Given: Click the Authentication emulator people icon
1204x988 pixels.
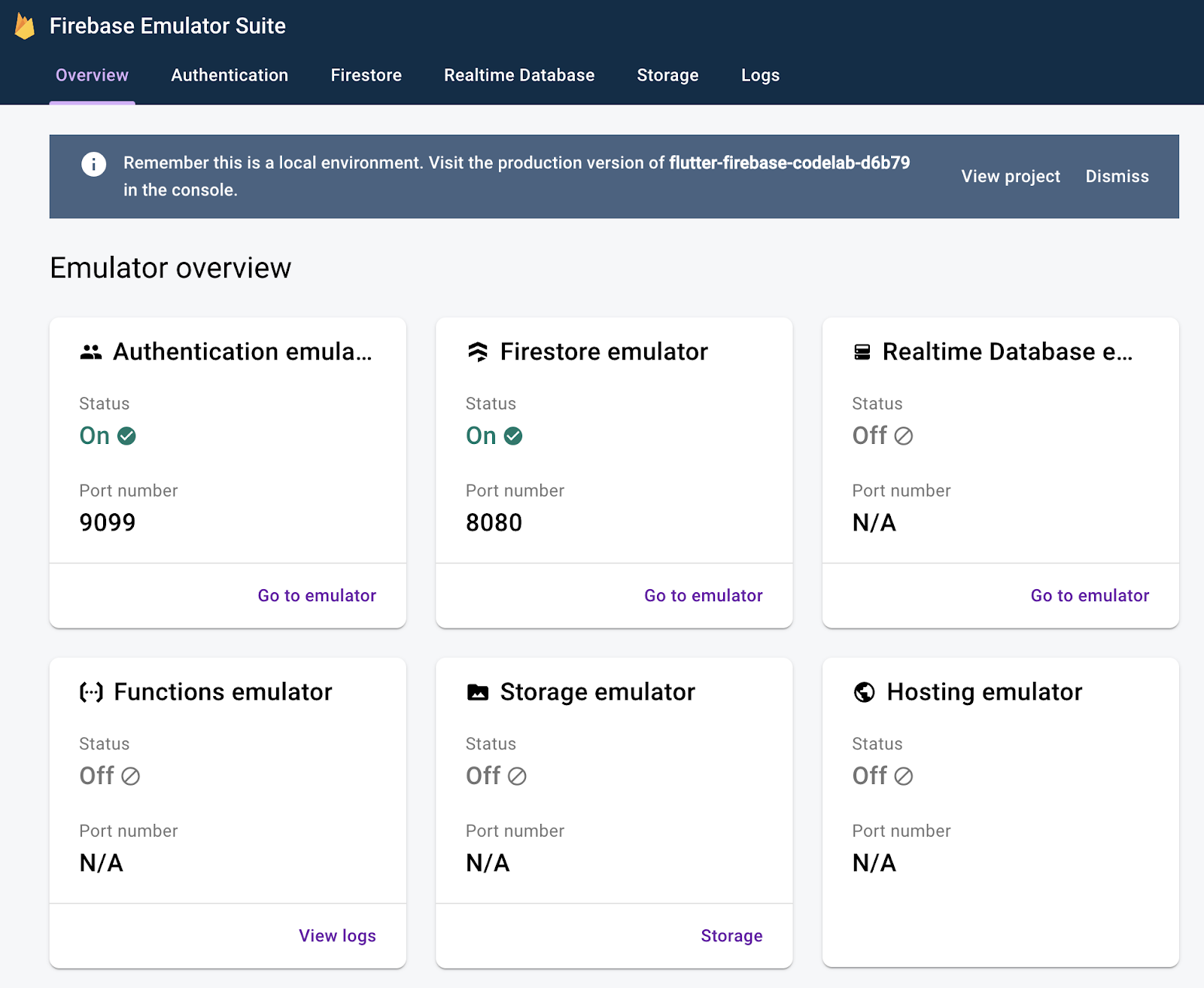Looking at the screenshot, I should coord(91,352).
